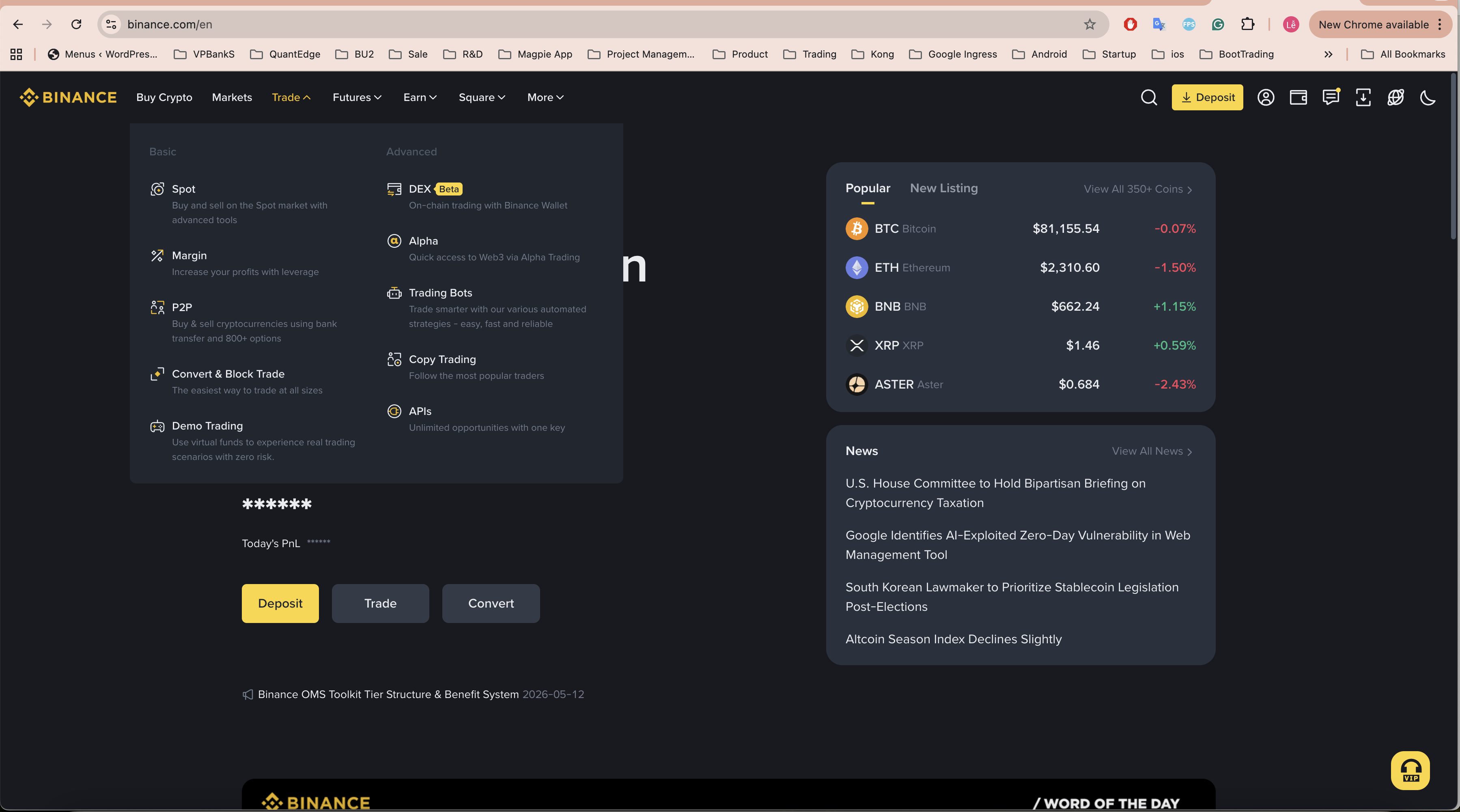
Task: Open the chat messages icon with notification dot
Action: [1331, 97]
